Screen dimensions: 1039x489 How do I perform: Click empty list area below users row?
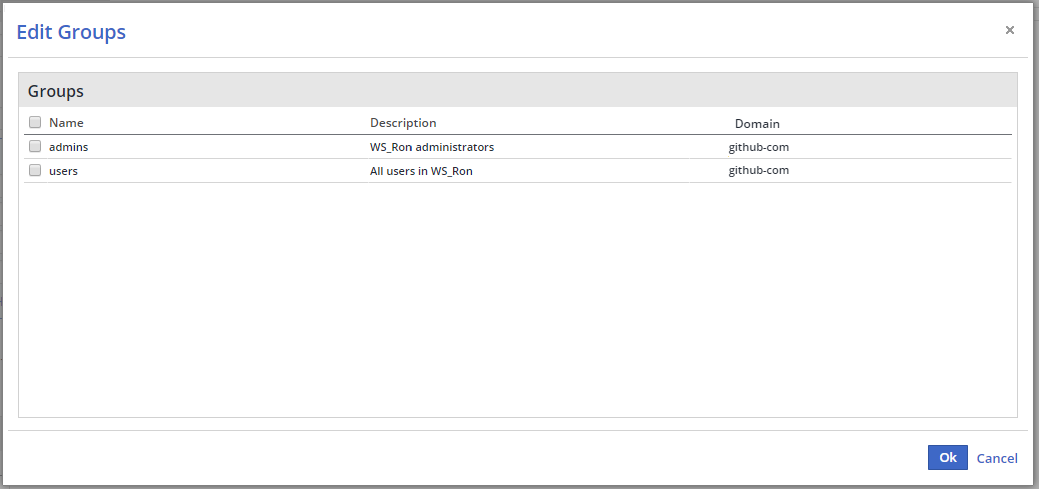[x=518, y=300]
